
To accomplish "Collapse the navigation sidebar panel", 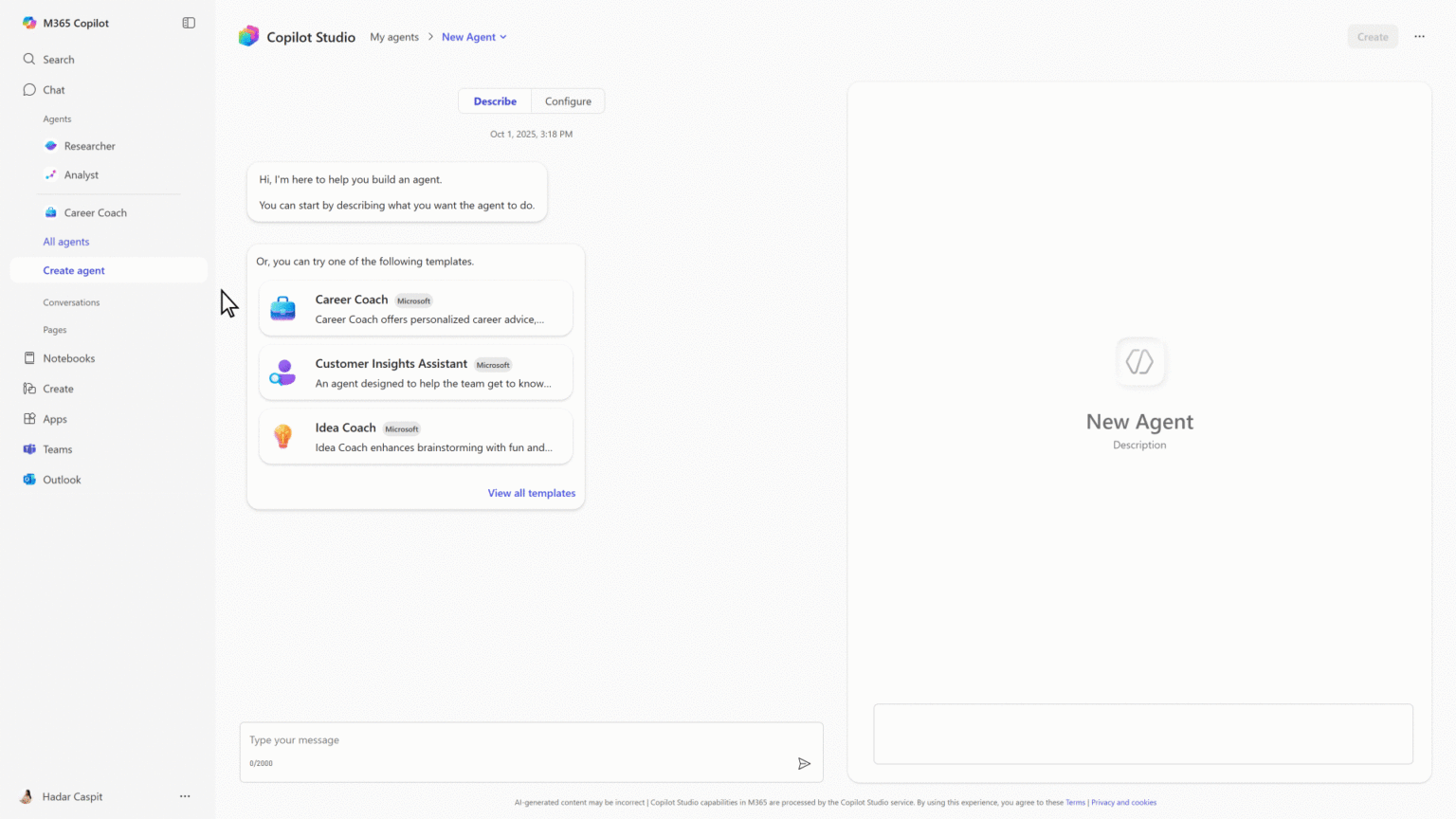I will 188,22.
